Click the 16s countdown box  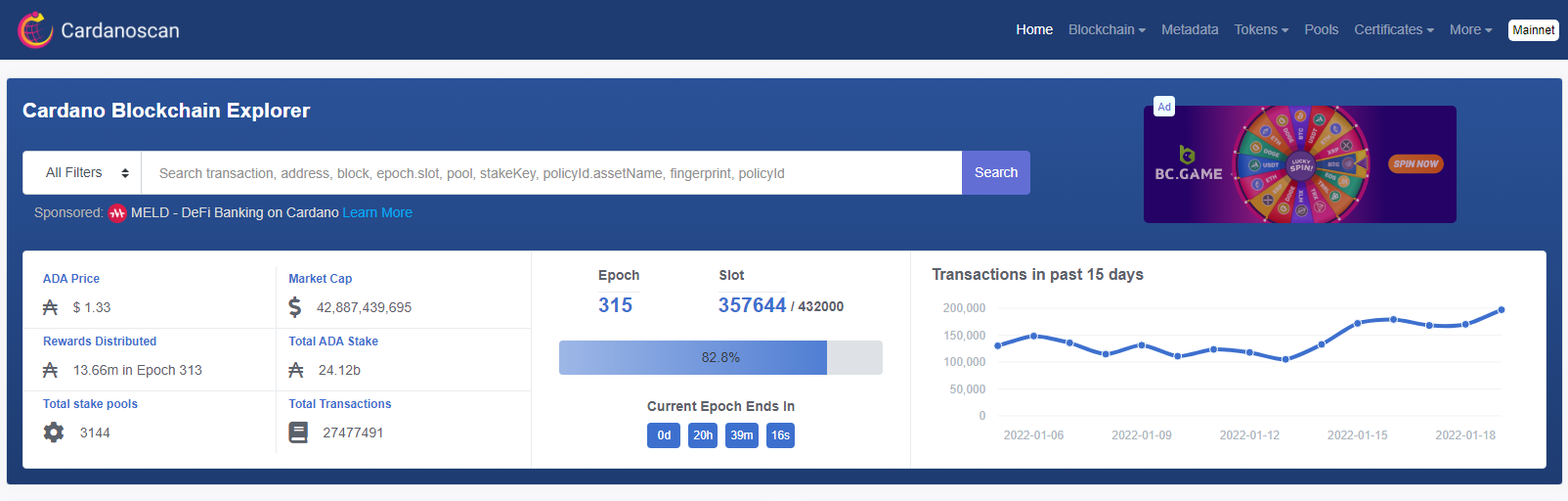click(780, 435)
